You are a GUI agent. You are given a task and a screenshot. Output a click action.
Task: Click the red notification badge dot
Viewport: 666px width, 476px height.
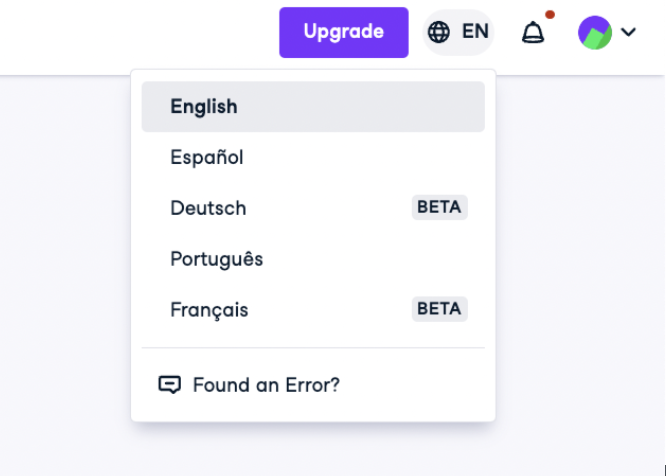[550, 15]
